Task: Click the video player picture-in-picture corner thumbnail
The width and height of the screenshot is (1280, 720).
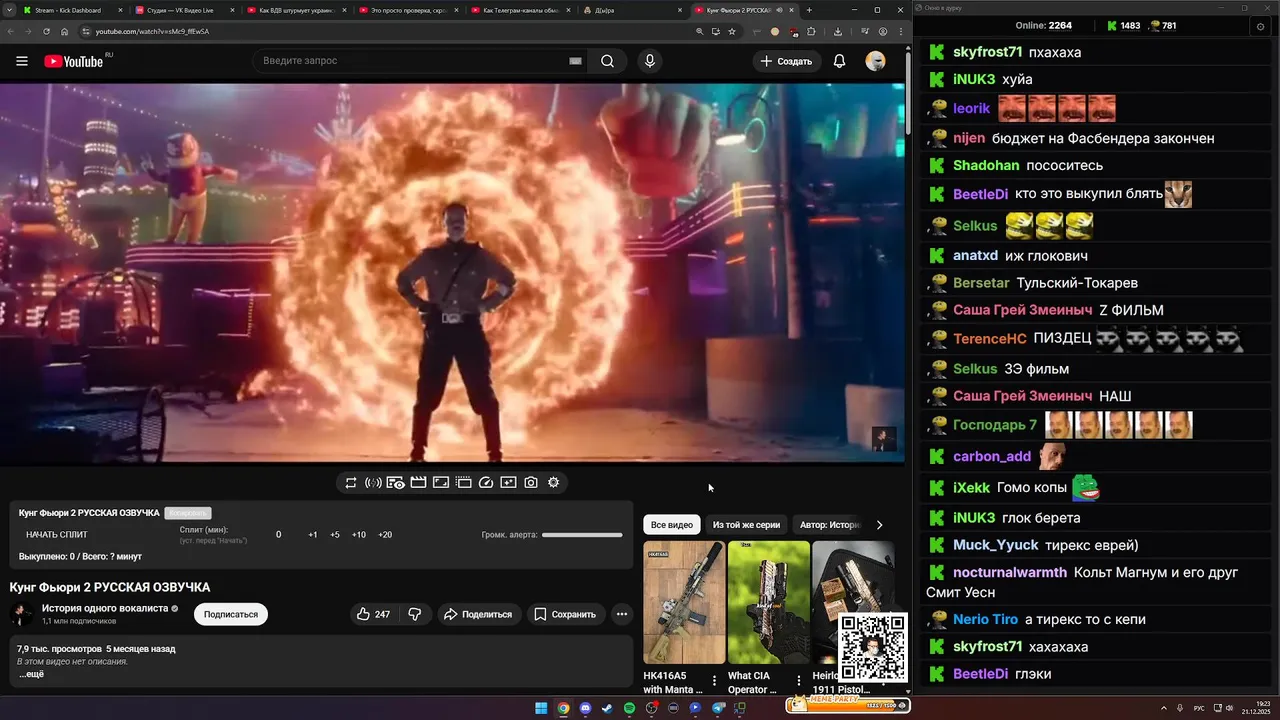Action: click(x=884, y=439)
